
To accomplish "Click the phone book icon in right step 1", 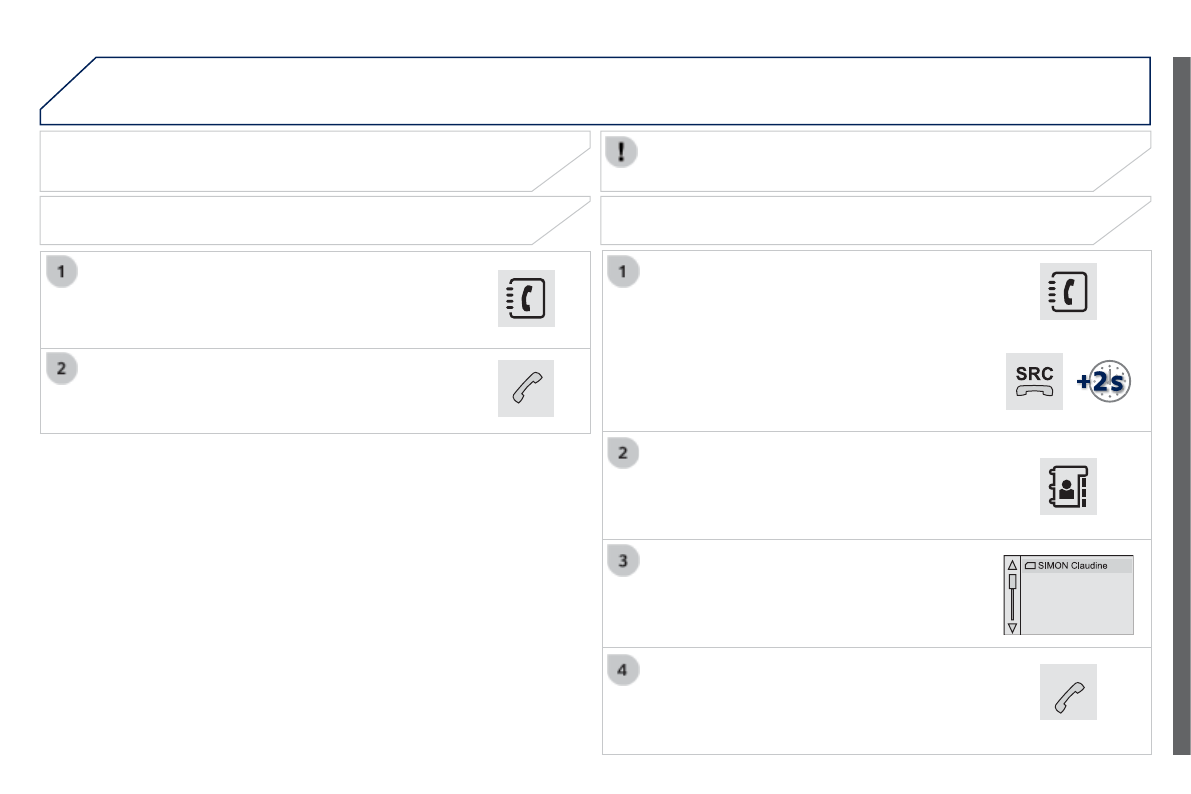I will click(x=1068, y=292).
